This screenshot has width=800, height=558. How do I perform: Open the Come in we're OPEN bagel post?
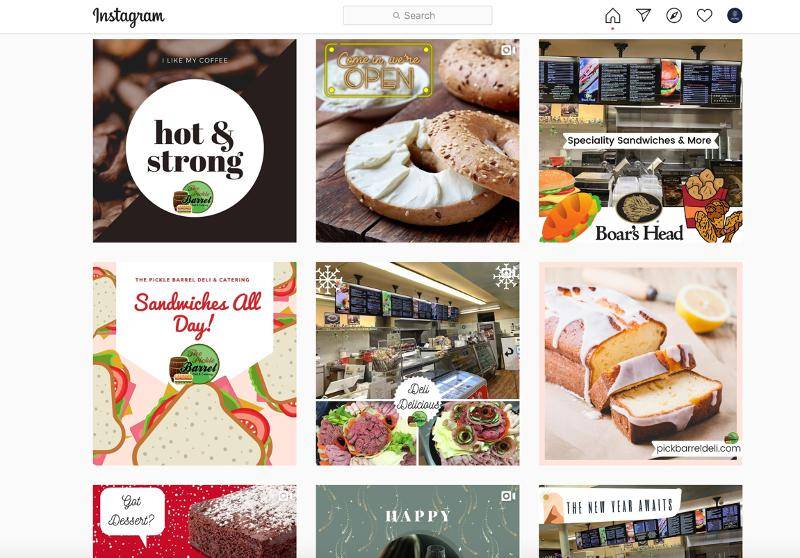coord(417,141)
